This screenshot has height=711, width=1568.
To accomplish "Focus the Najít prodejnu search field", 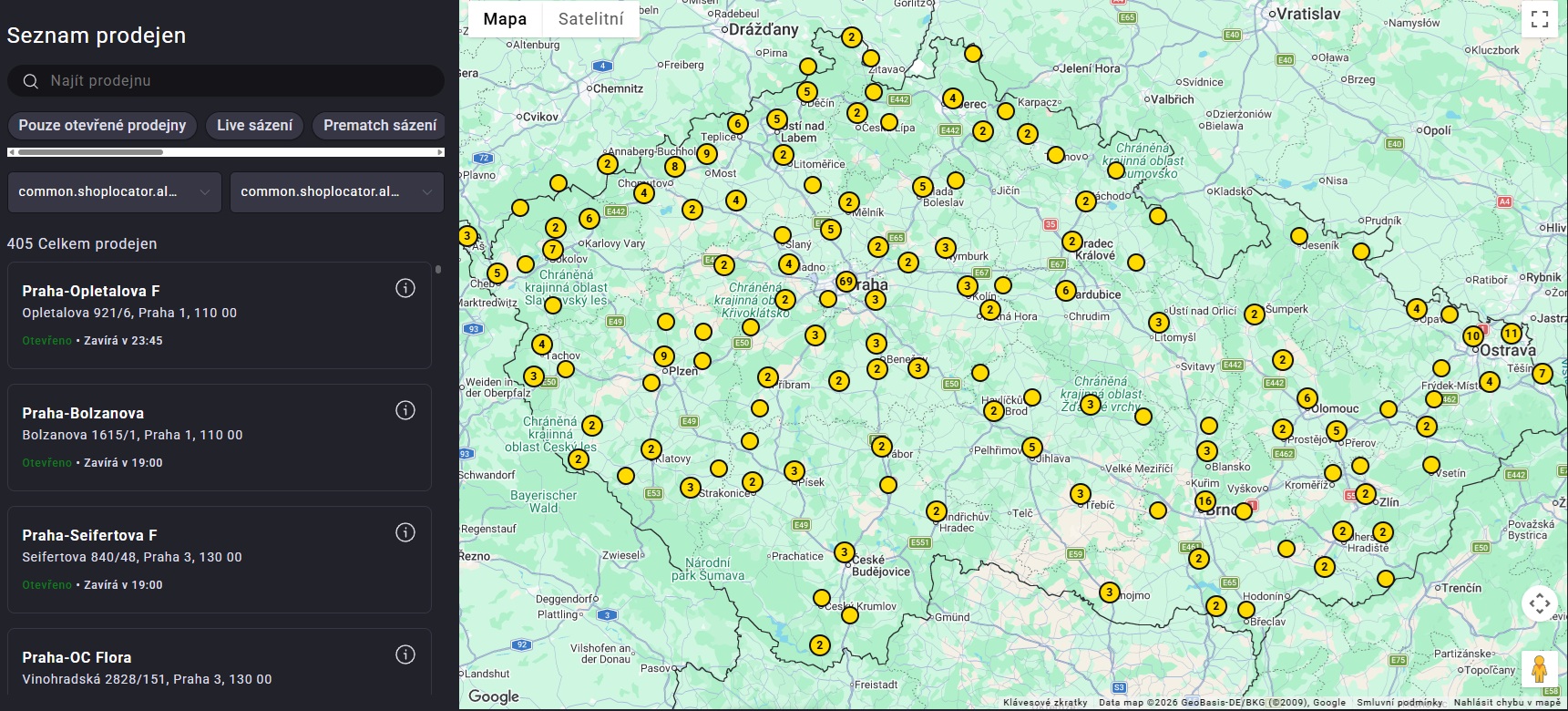I will 226,81.
